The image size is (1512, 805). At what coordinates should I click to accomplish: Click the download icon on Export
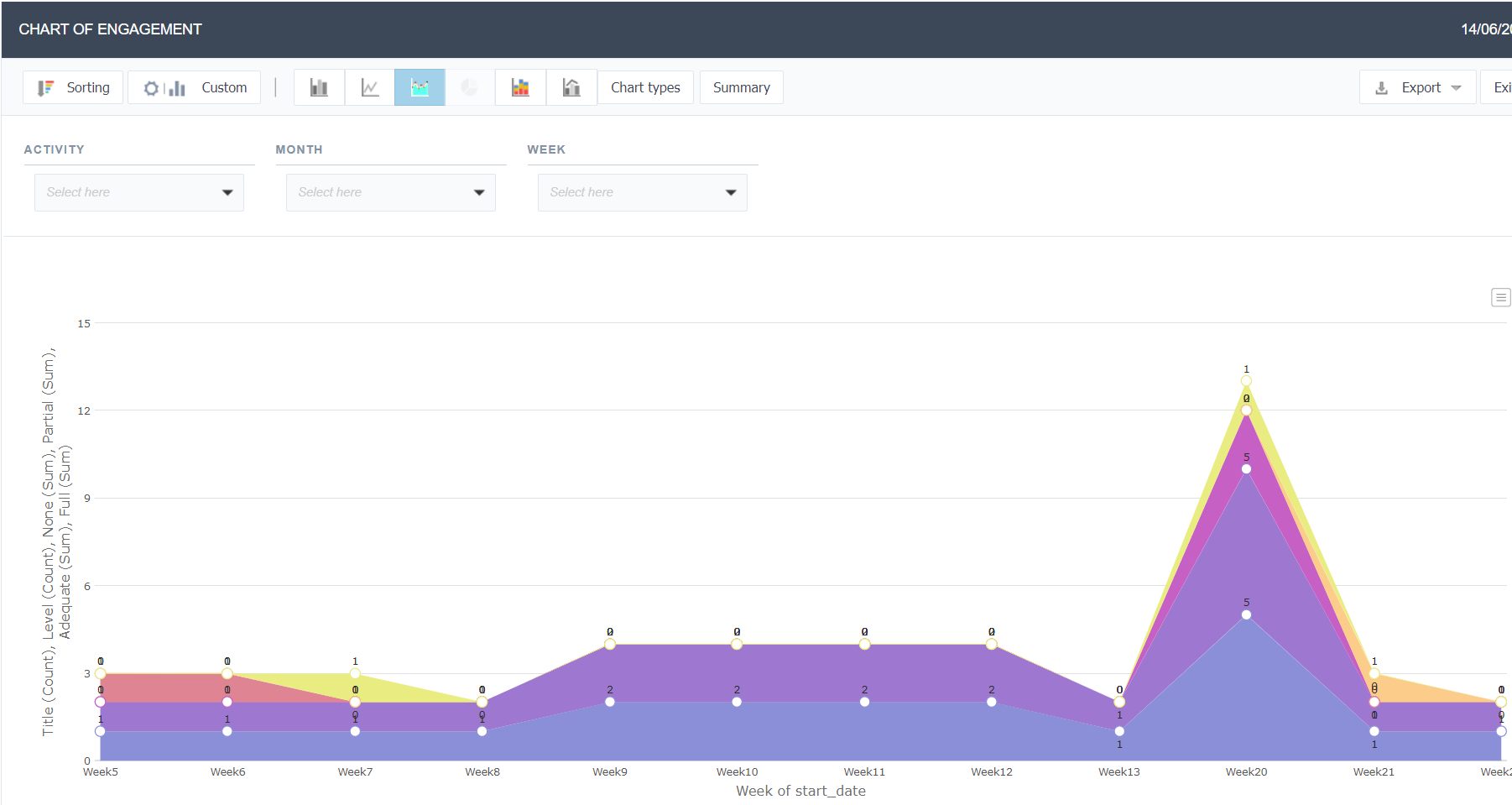tap(1381, 87)
